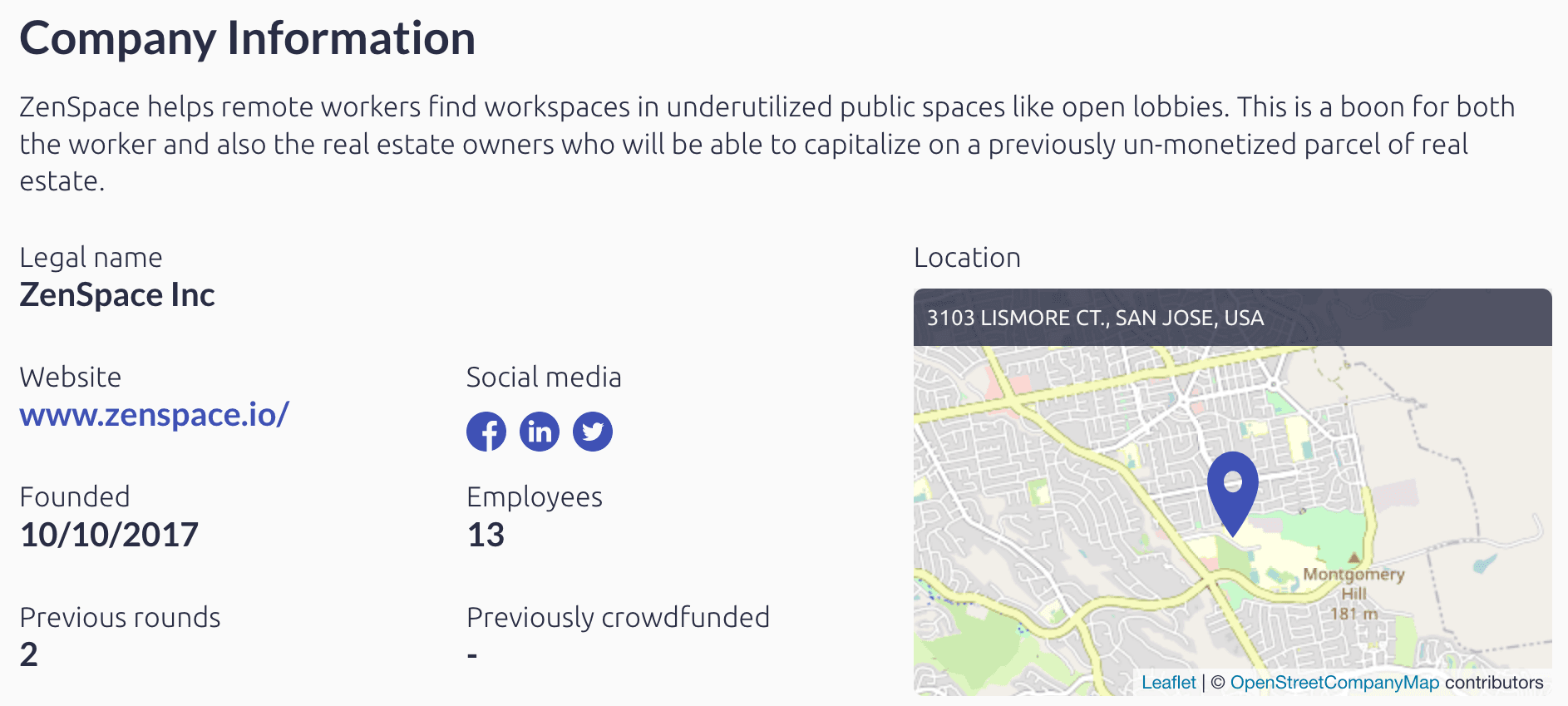Click the 3103 Lismore Ct. address bar

click(x=1232, y=318)
